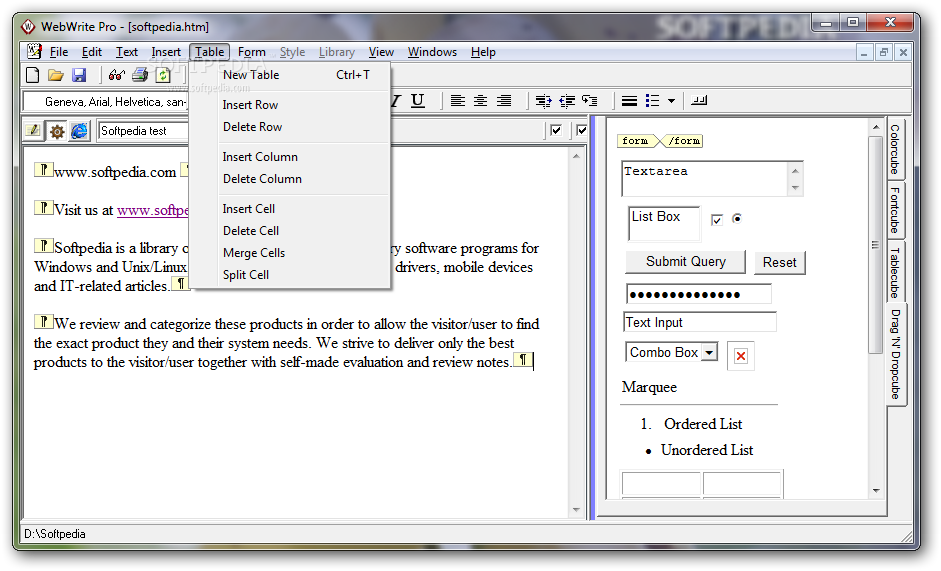Choose Split Cell menu entry
Viewport: 941px width, 571px height.
(x=290, y=275)
